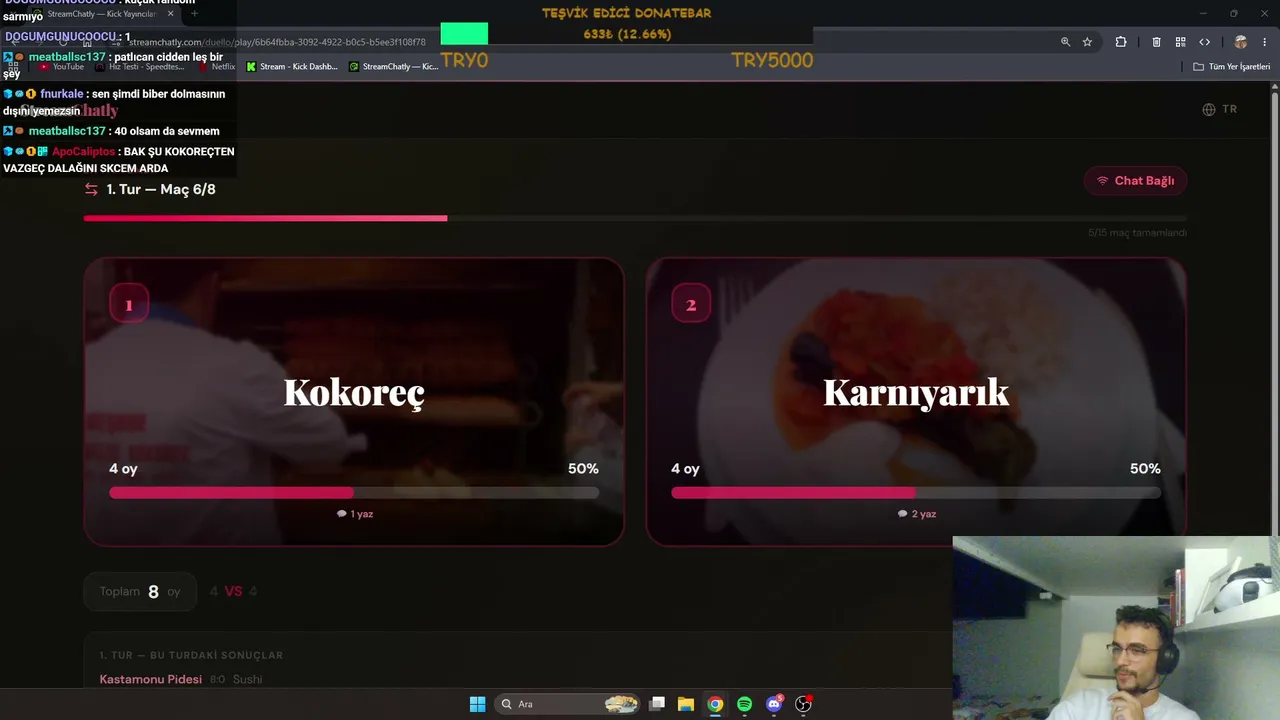
Task: Bookmark this page with the star icon
Action: pos(1087,42)
